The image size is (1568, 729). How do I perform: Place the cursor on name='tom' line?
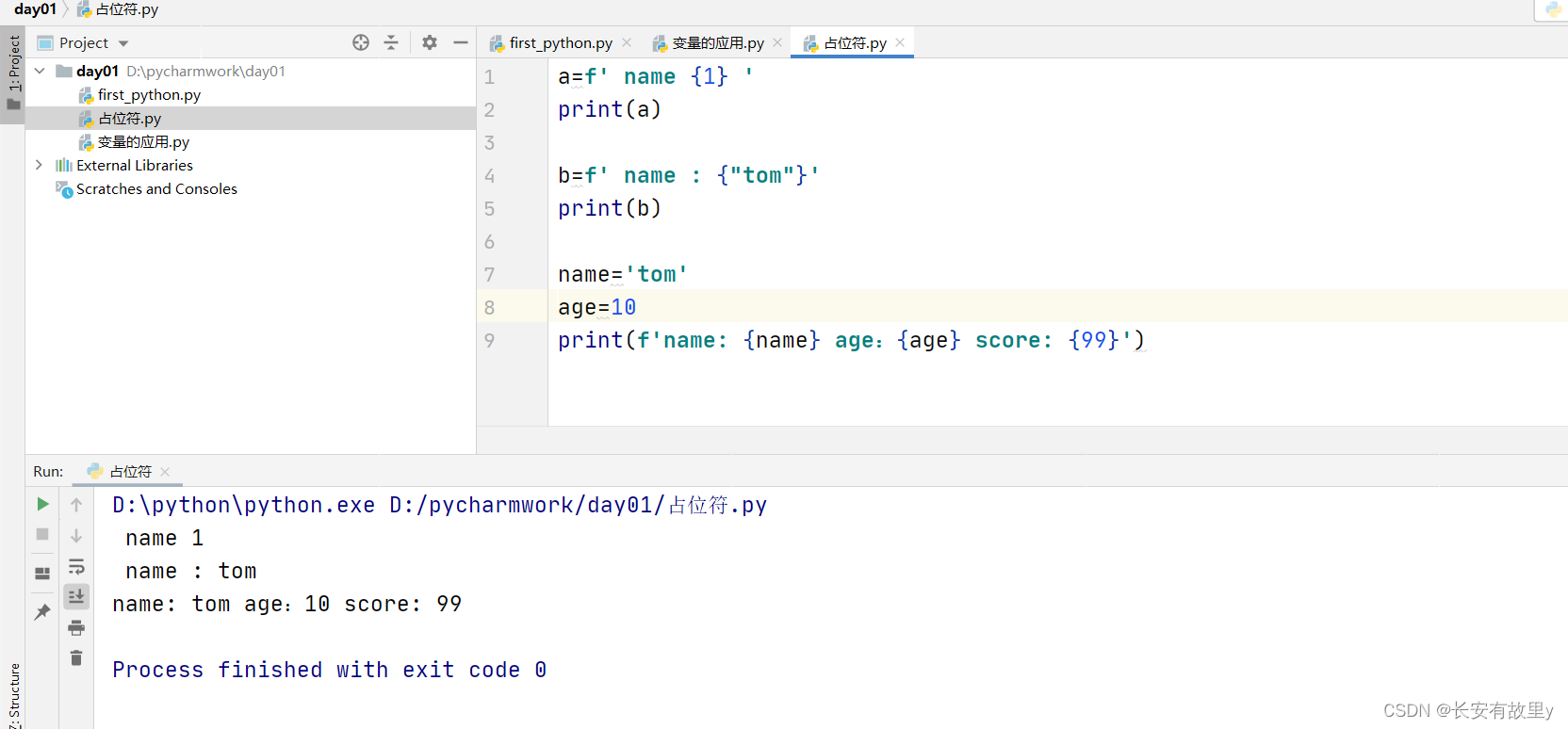tap(623, 274)
